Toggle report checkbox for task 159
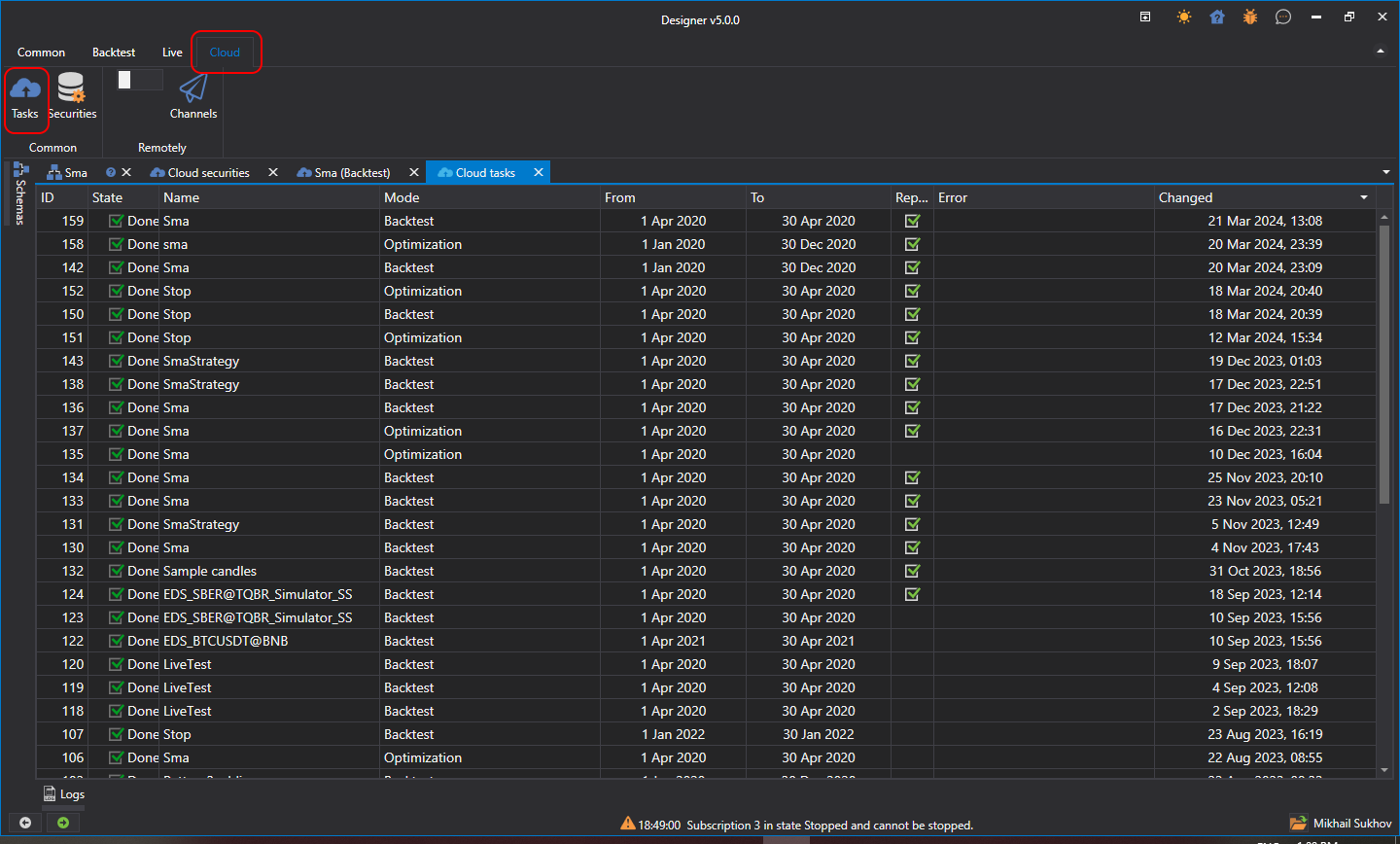Viewport: 1400px width, 844px height. coord(912,221)
